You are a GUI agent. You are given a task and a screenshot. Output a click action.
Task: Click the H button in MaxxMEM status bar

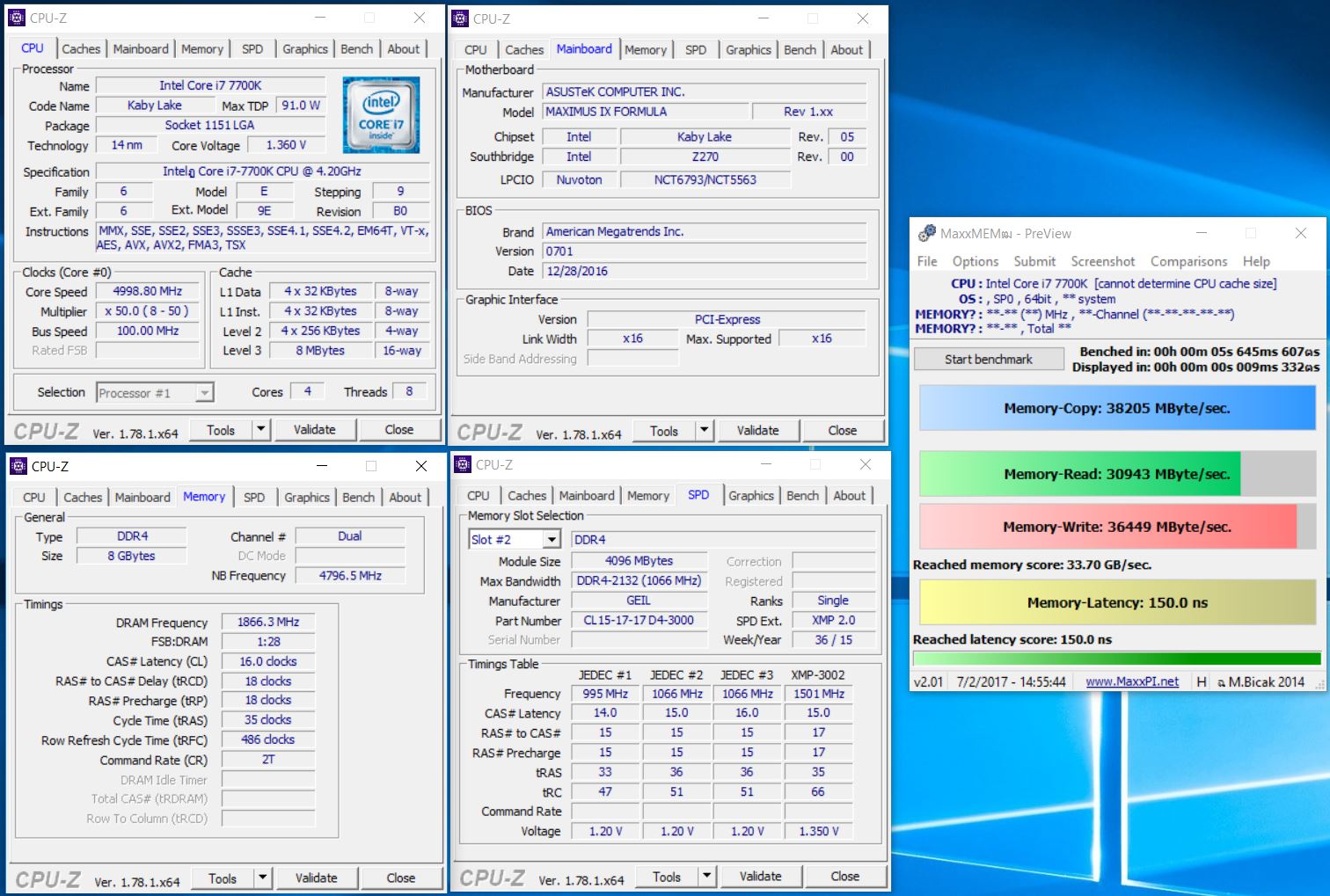tap(1202, 681)
